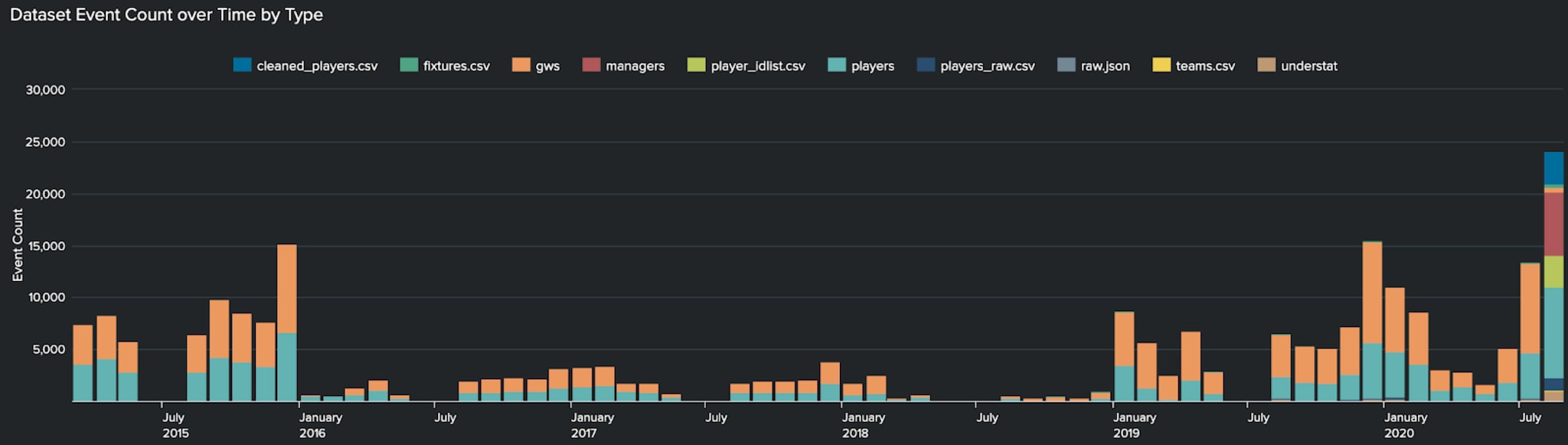Click the 15,000 y-axis label
Screen dimensions: 1568x445
coord(45,246)
